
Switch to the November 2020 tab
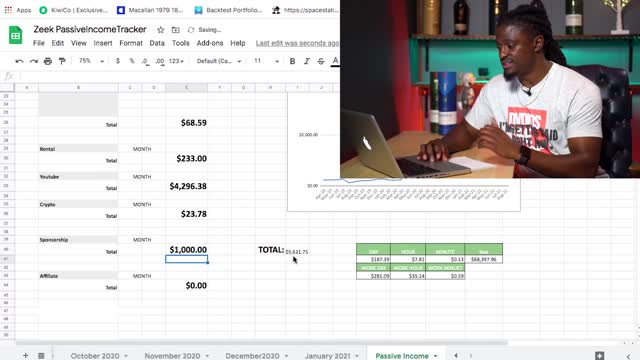point(172,356)
